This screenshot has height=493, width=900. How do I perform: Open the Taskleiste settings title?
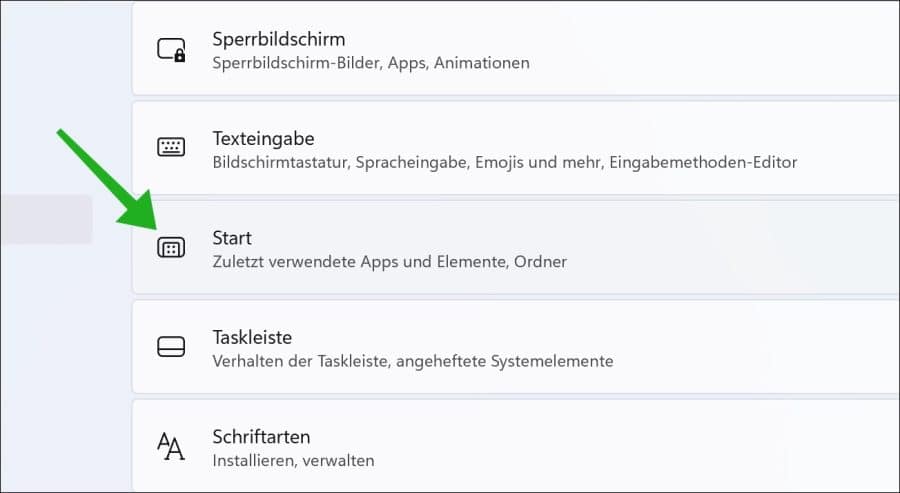point(252,337)
